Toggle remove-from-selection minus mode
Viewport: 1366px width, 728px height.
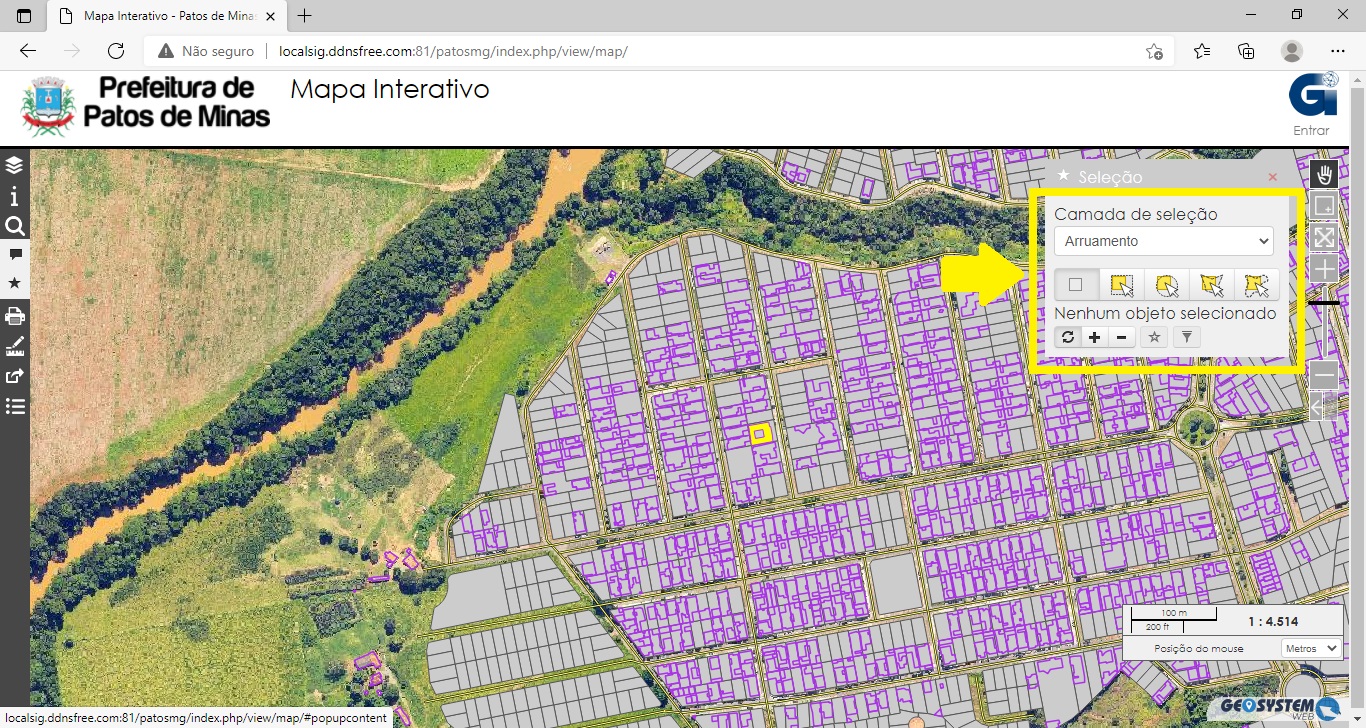(1121, 338)
